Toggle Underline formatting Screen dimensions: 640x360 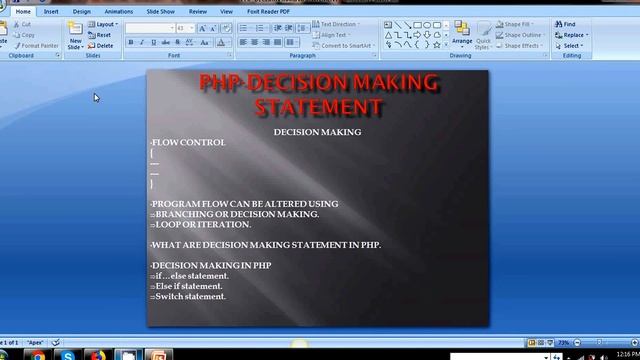[x=153, y=42]
